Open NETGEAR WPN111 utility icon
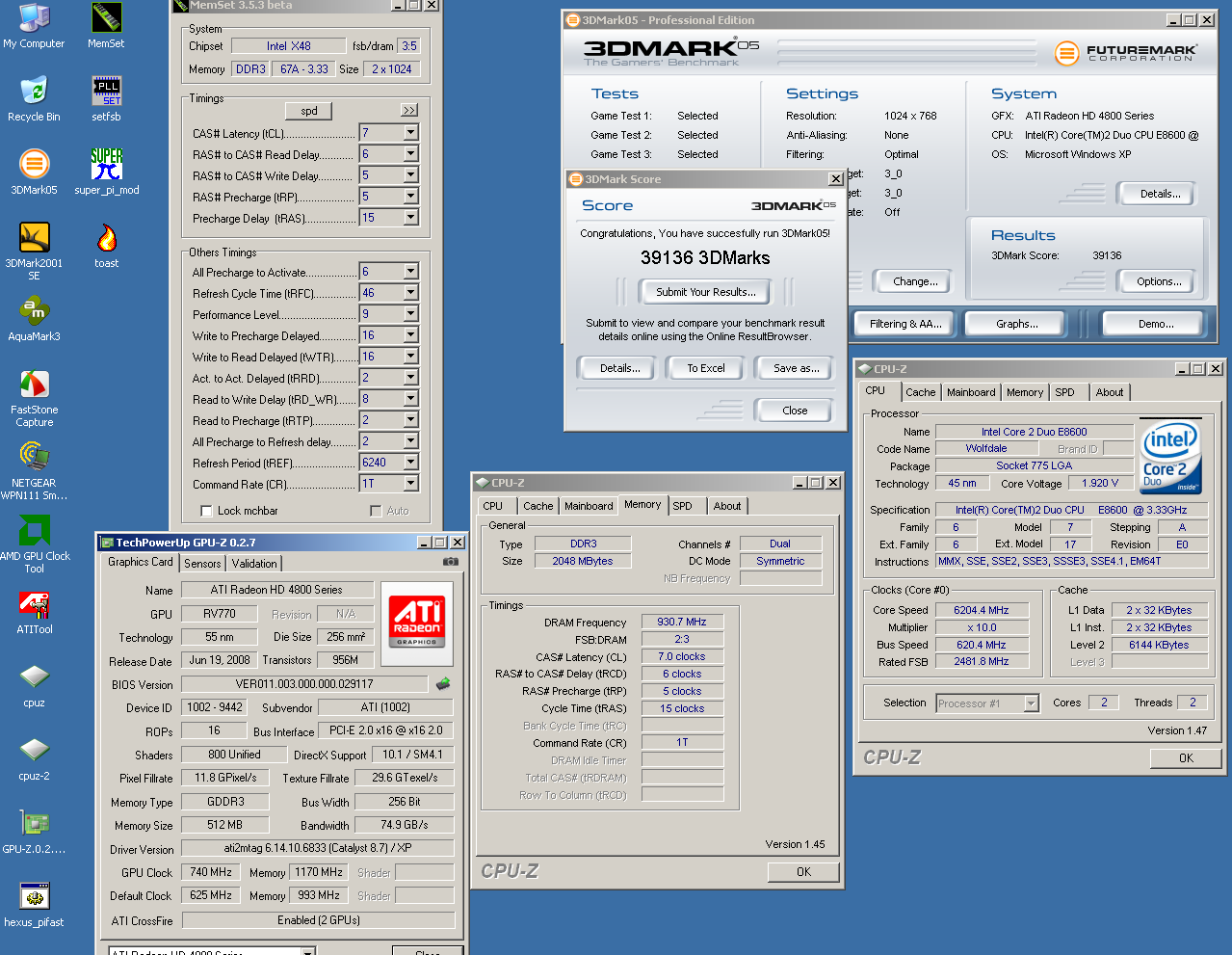This screenshot has width=1232, height=955. click(34, 471)
